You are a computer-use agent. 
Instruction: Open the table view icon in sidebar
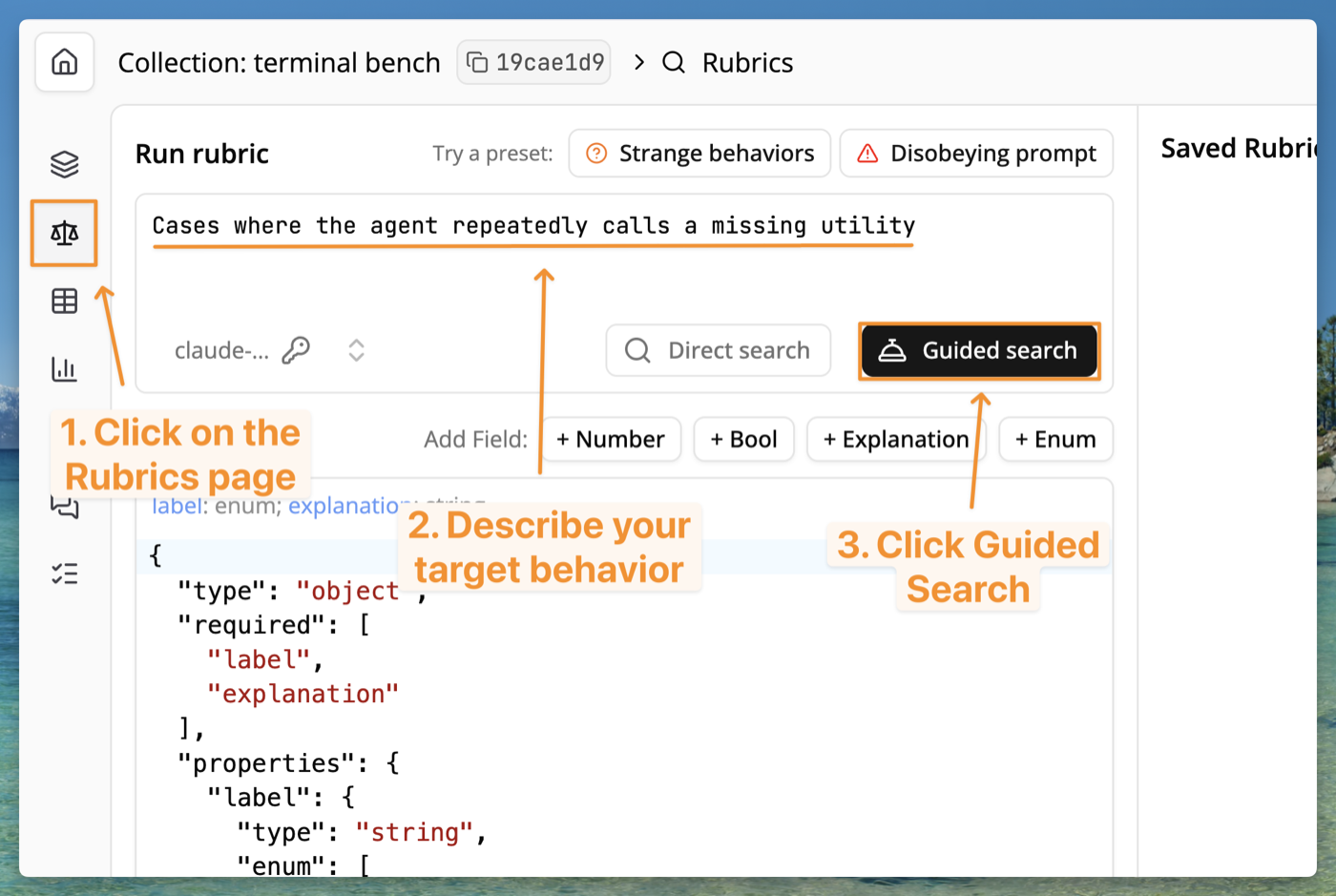(x=64, y=301)
